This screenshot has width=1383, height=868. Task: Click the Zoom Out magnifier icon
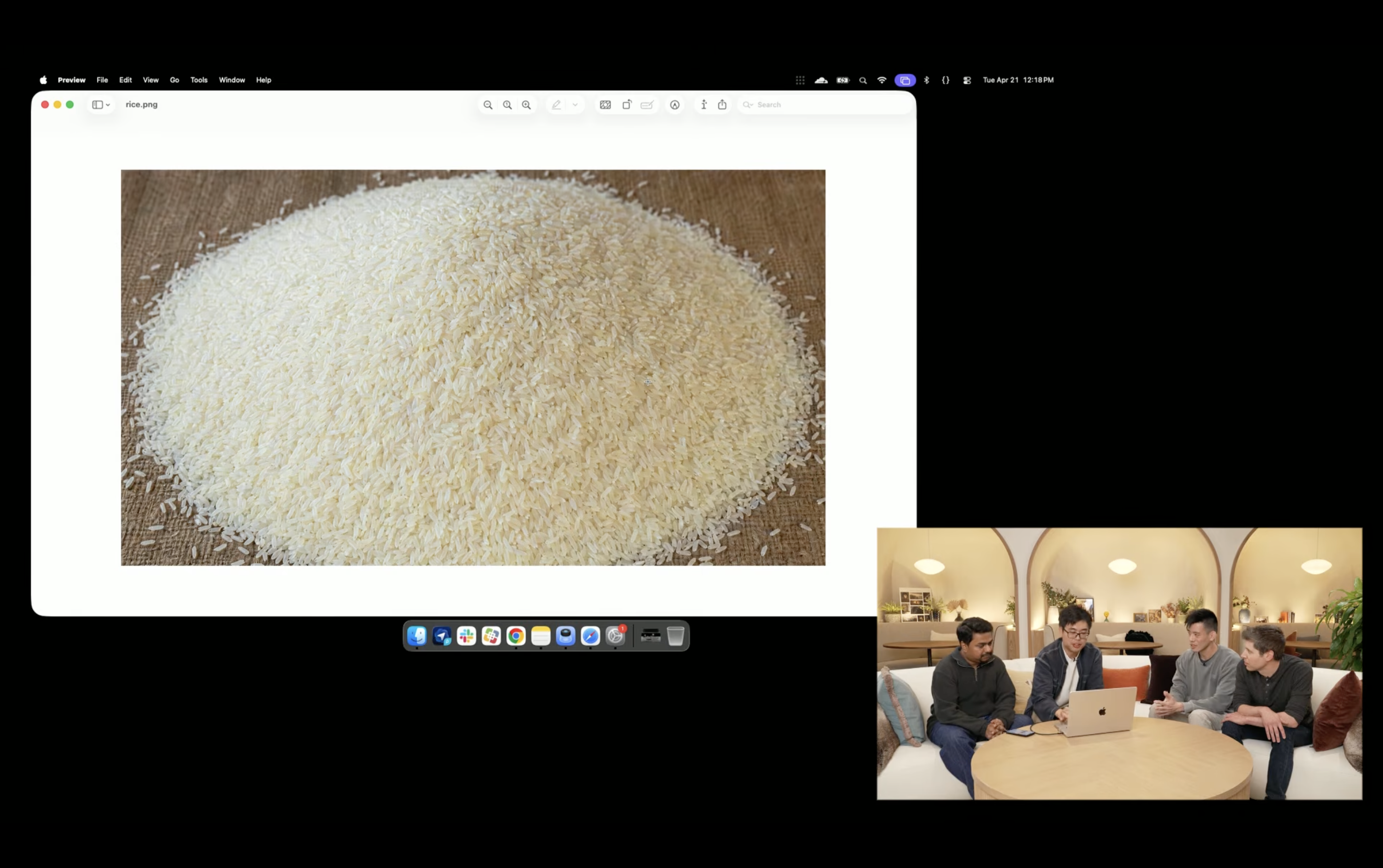[488, 105]
